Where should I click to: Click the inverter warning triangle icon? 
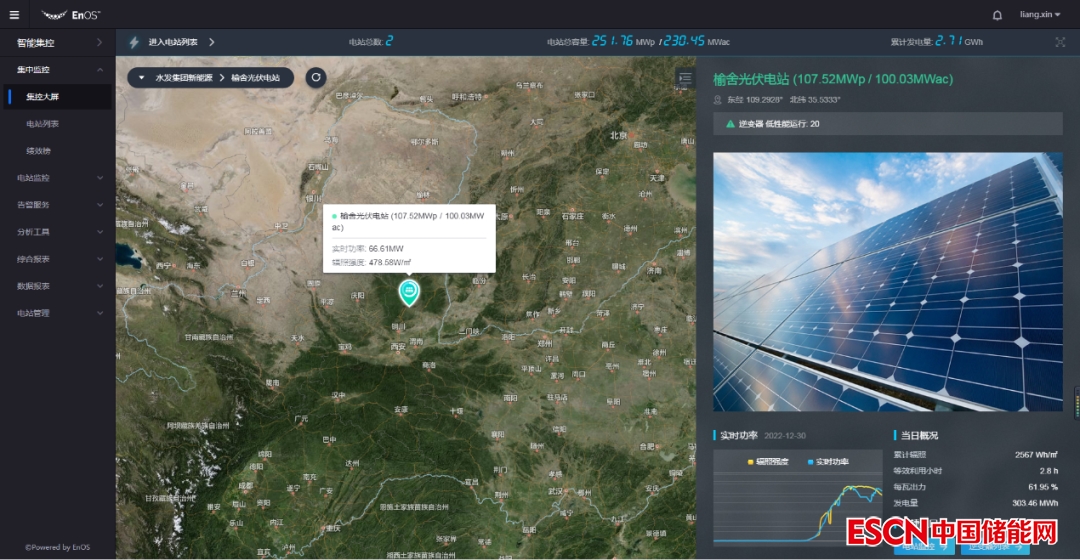[x=730, y=124]
